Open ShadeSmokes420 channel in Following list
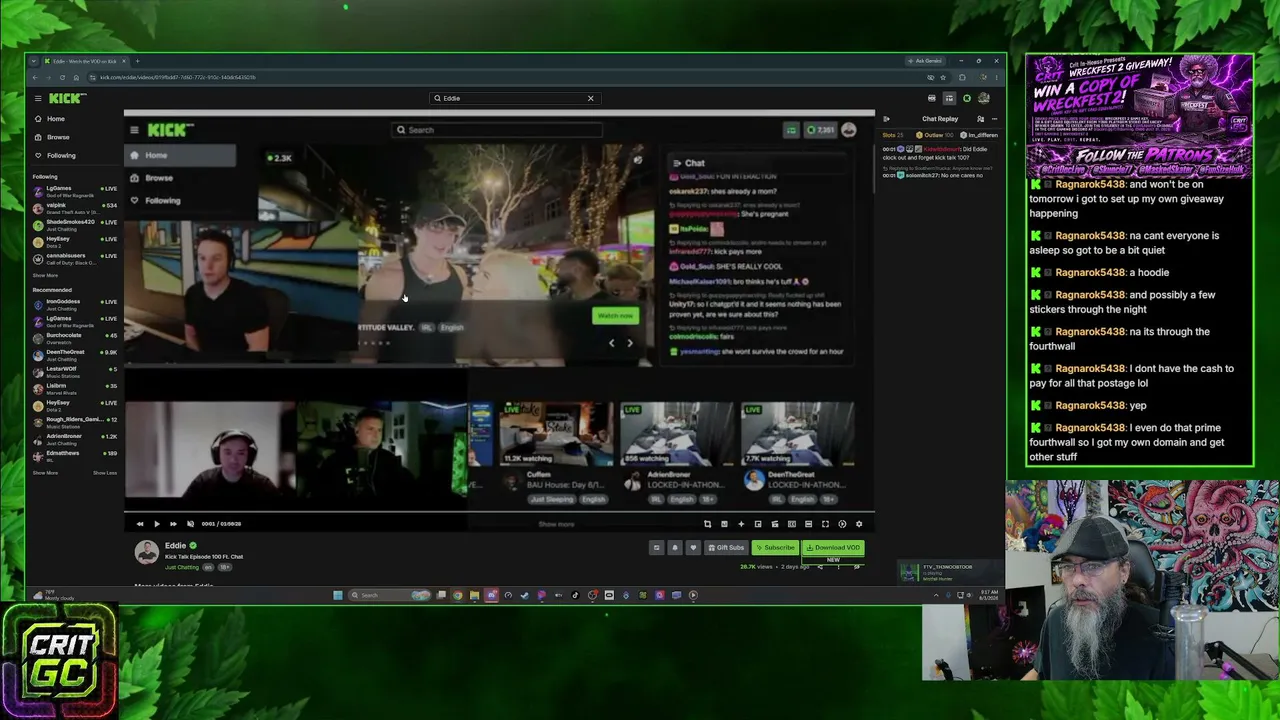The width and height of the screenshot is (1280, 720). coord(75,224)
